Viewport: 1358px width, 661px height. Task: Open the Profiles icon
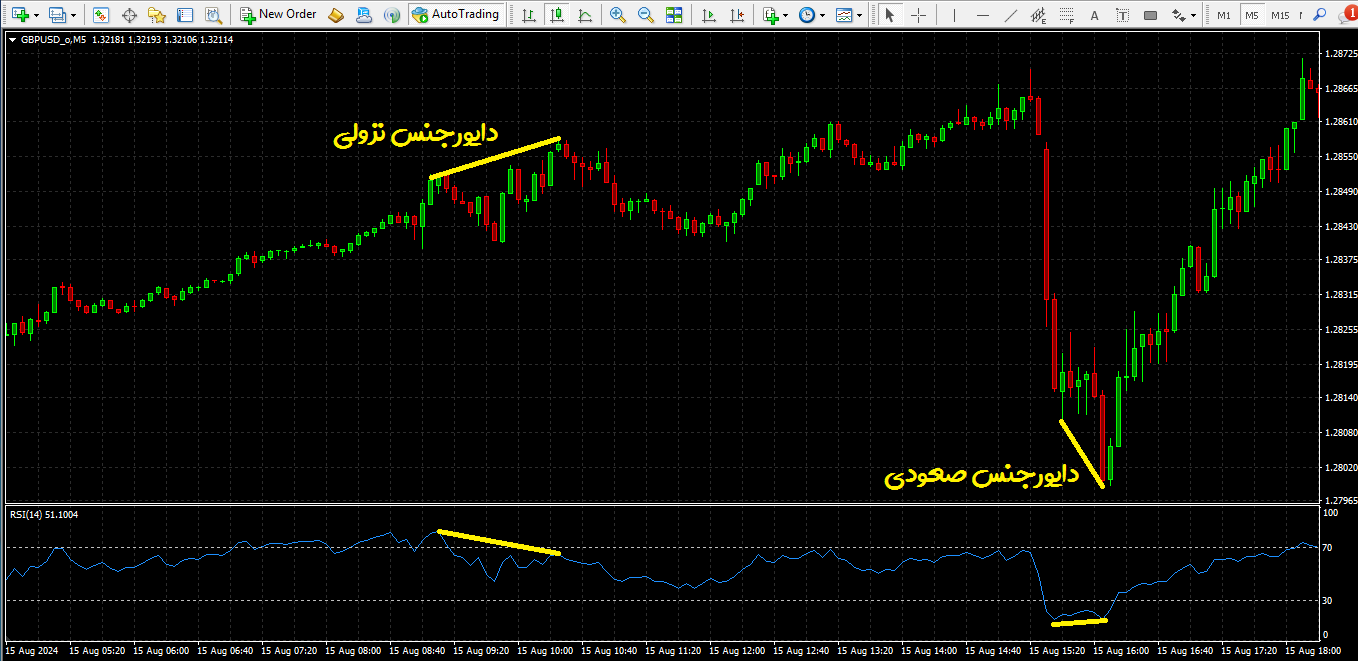pos(57,15)
